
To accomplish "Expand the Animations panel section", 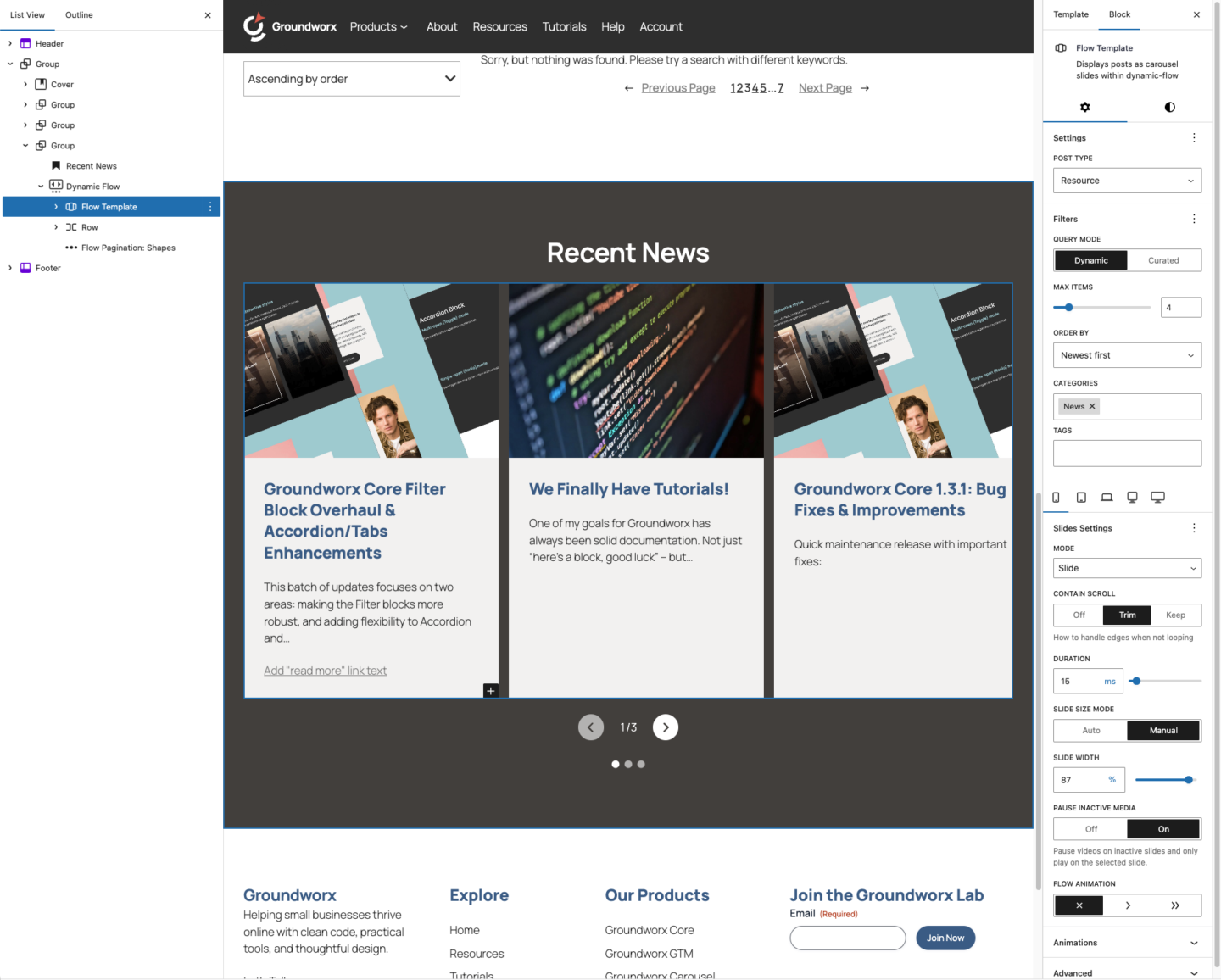I will point(1127,942).
